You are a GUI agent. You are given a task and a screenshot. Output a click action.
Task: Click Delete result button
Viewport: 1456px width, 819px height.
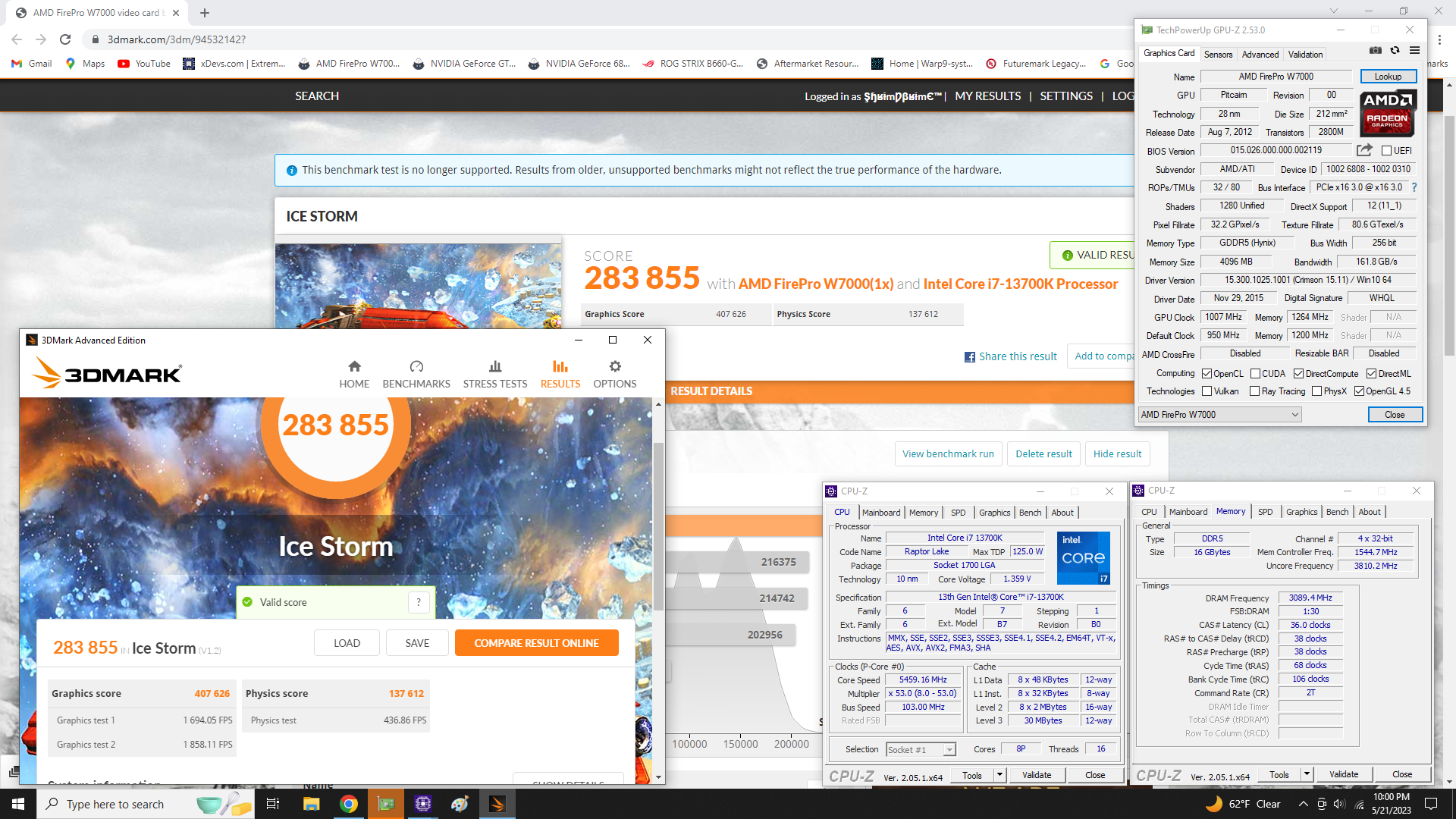click(x=1043, y=454)
